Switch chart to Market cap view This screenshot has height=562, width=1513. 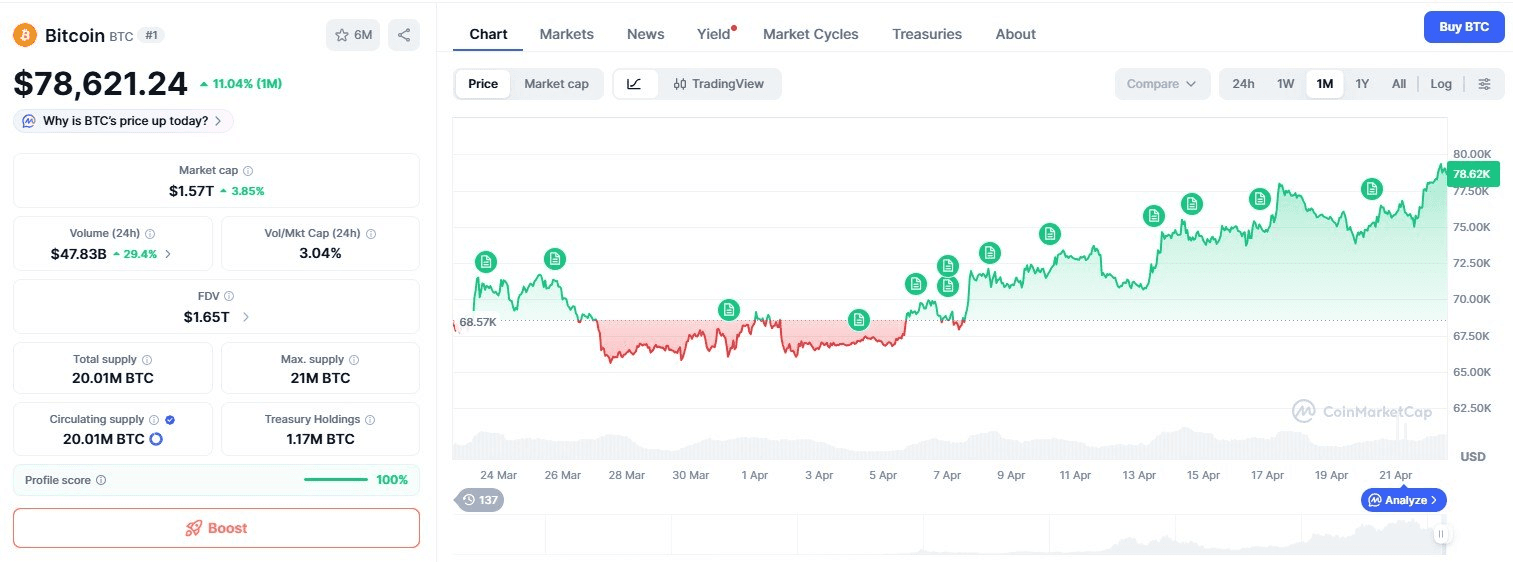556,84
